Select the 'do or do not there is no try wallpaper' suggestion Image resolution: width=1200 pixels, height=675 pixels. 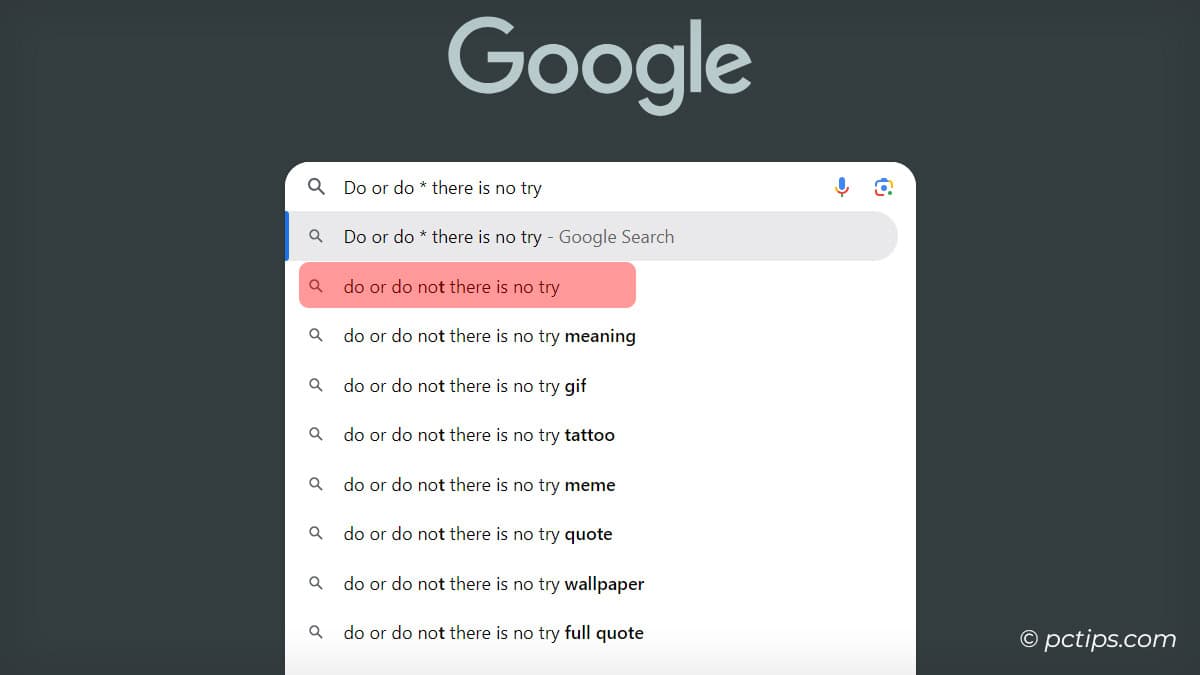point(493,583)
